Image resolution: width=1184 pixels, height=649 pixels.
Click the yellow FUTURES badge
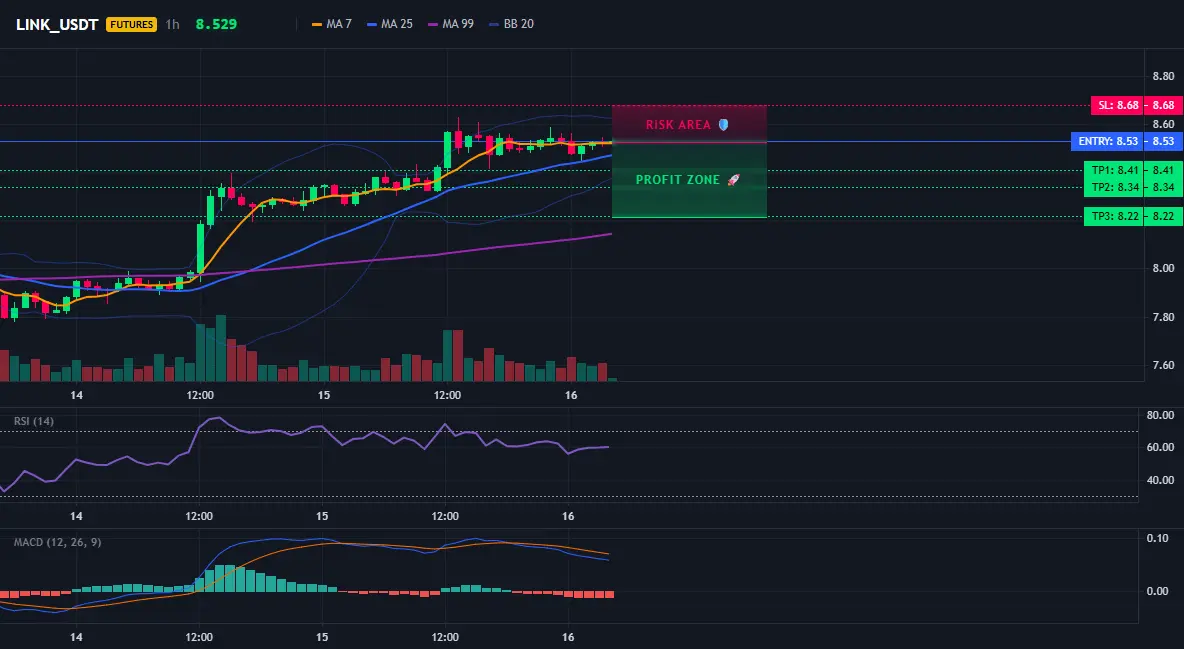tap(131, 24)
